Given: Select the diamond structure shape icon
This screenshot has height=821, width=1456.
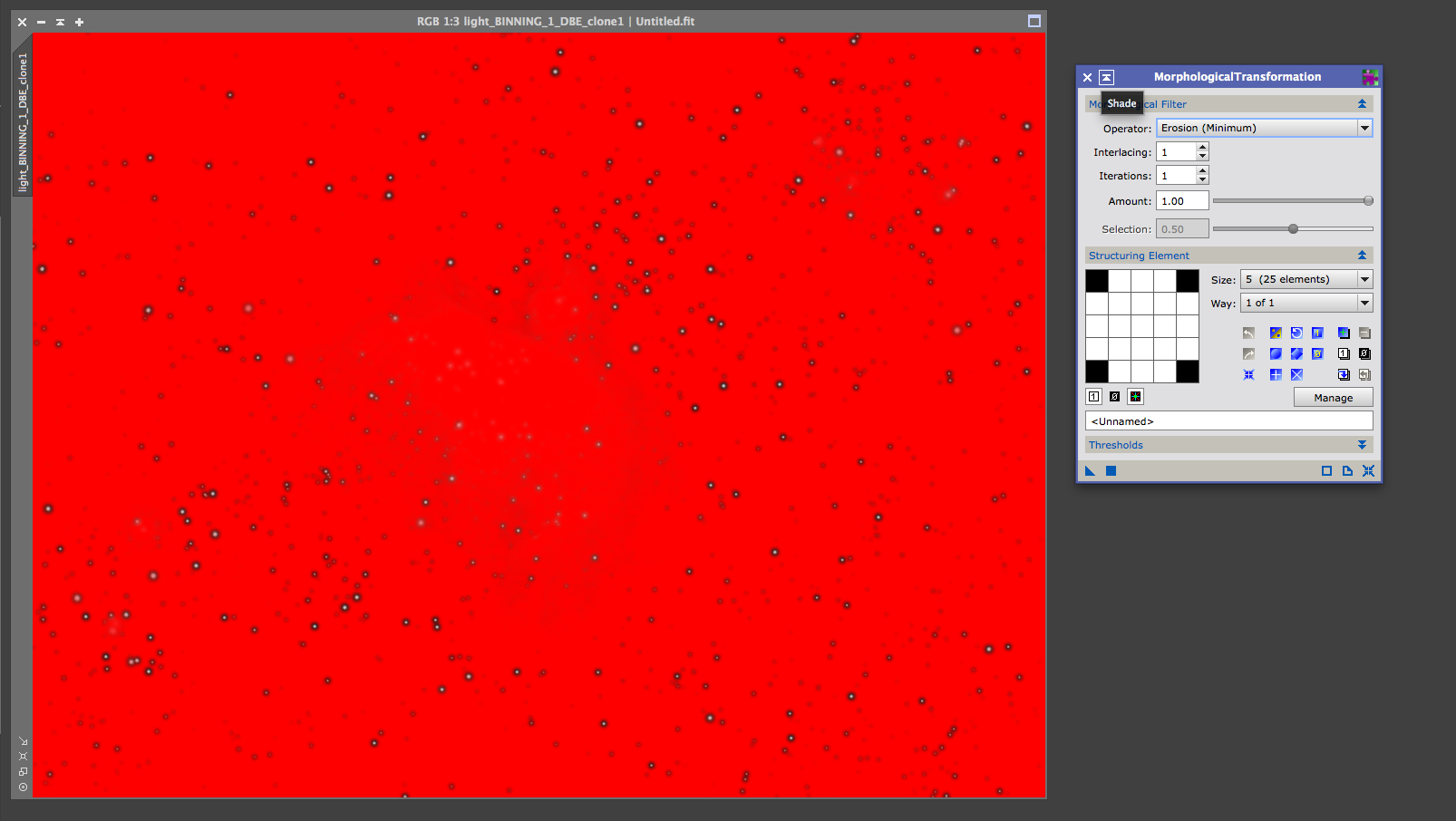Looking at the screenshot, I should 1296,353.
